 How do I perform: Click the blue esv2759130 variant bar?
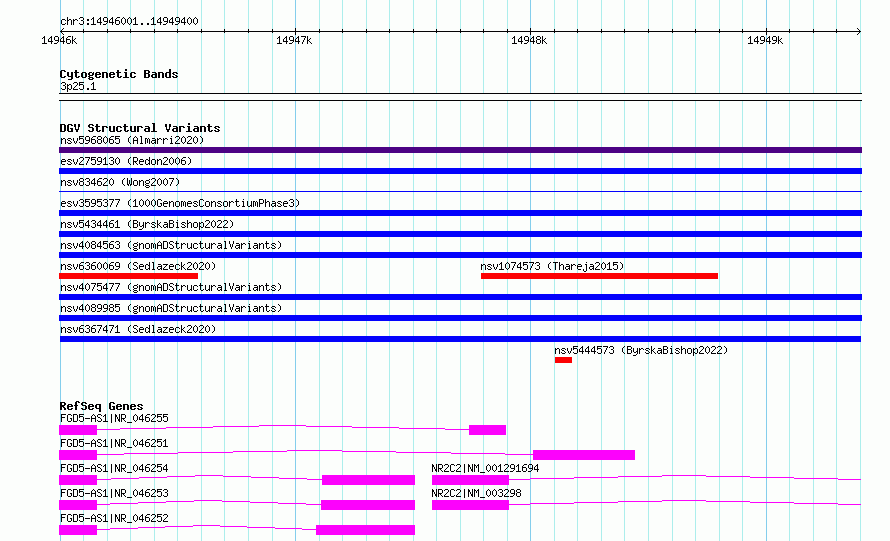(460, 171)
